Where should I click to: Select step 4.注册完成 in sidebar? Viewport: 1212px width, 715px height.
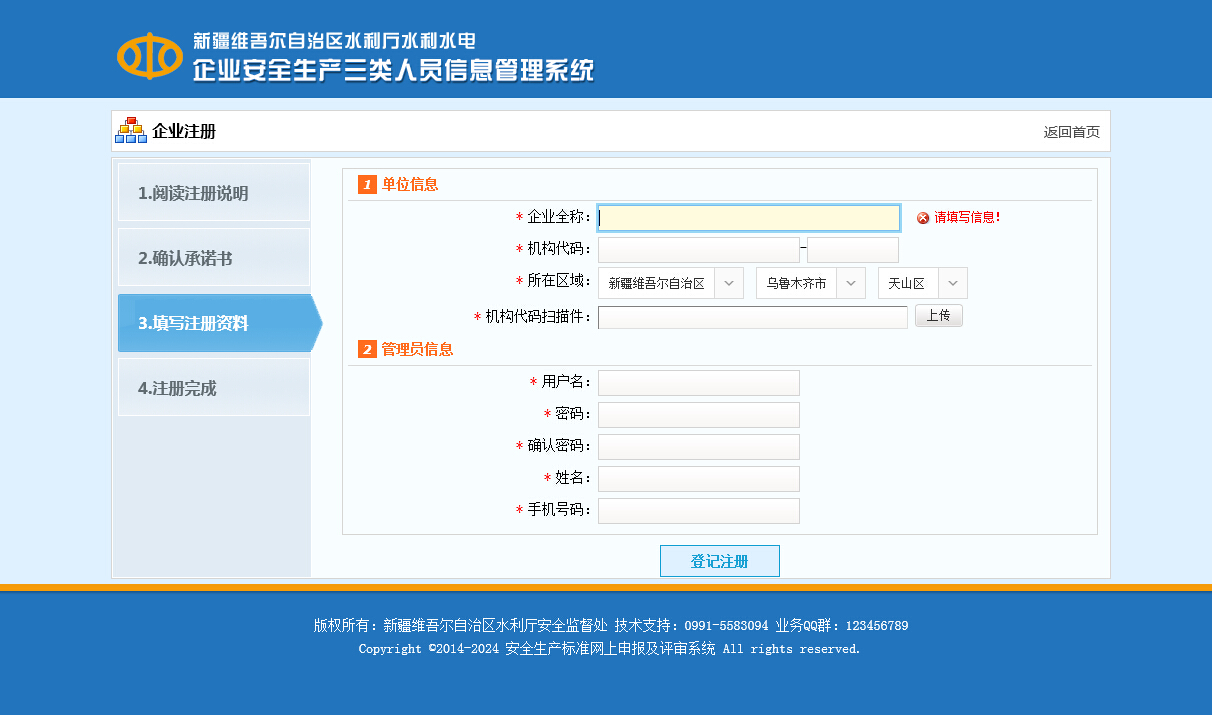pyautogui.click(x=213, y=388)
